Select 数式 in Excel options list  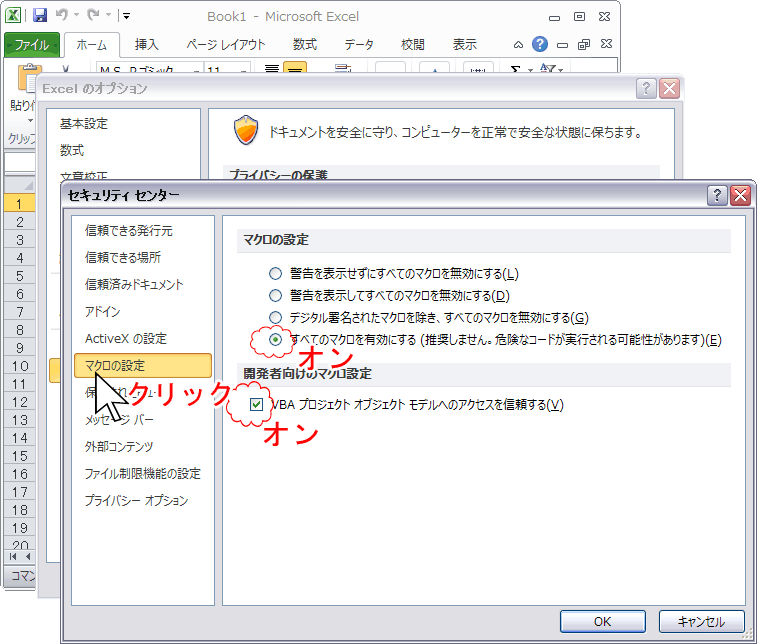(x=72, y=150)
